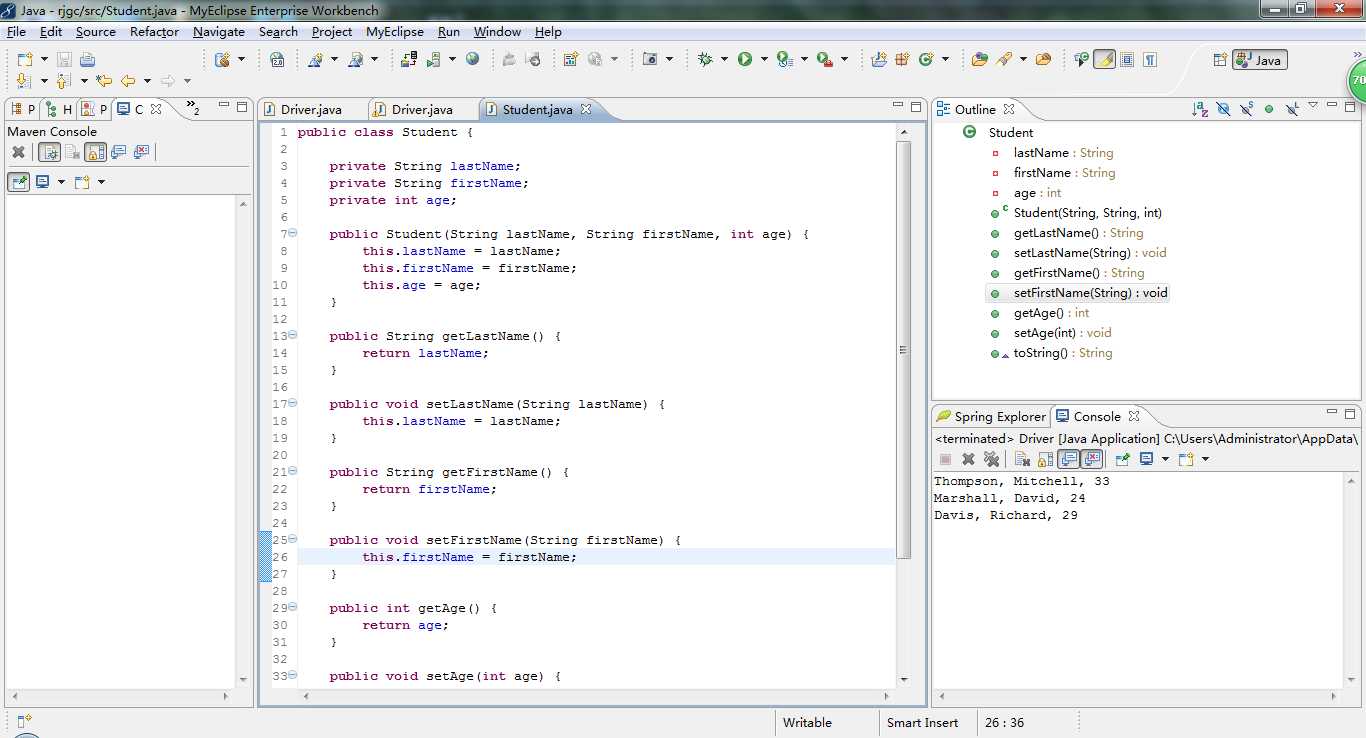Close the Student.java editor tab
1366x738 pixels.
click(586, 109)
